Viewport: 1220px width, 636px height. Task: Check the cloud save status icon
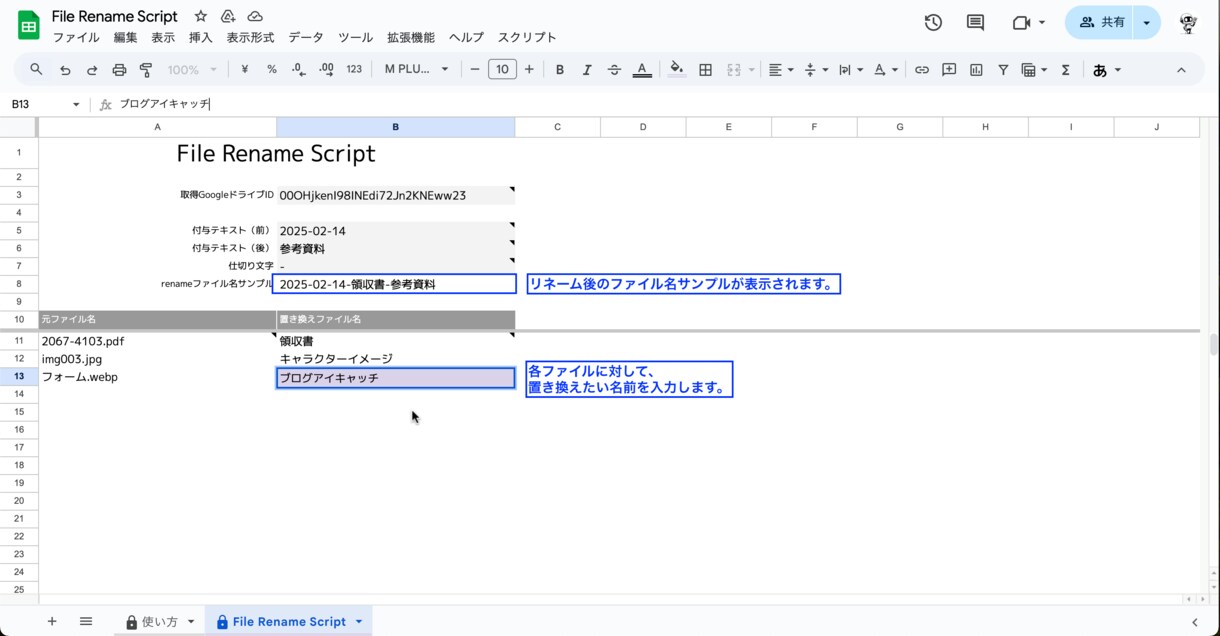(255, 16)
